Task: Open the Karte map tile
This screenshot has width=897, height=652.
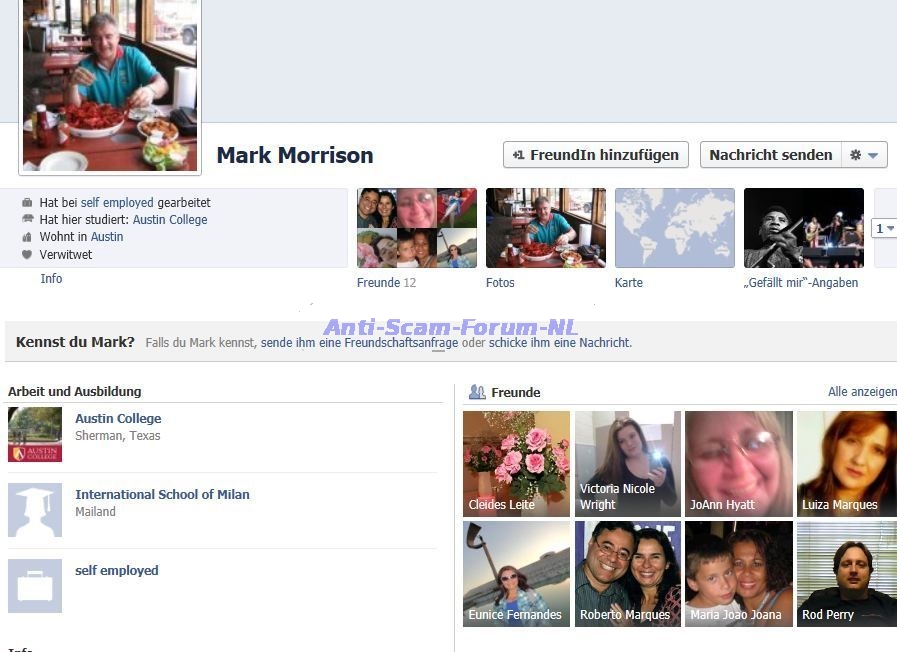Action: coord(674,228)
